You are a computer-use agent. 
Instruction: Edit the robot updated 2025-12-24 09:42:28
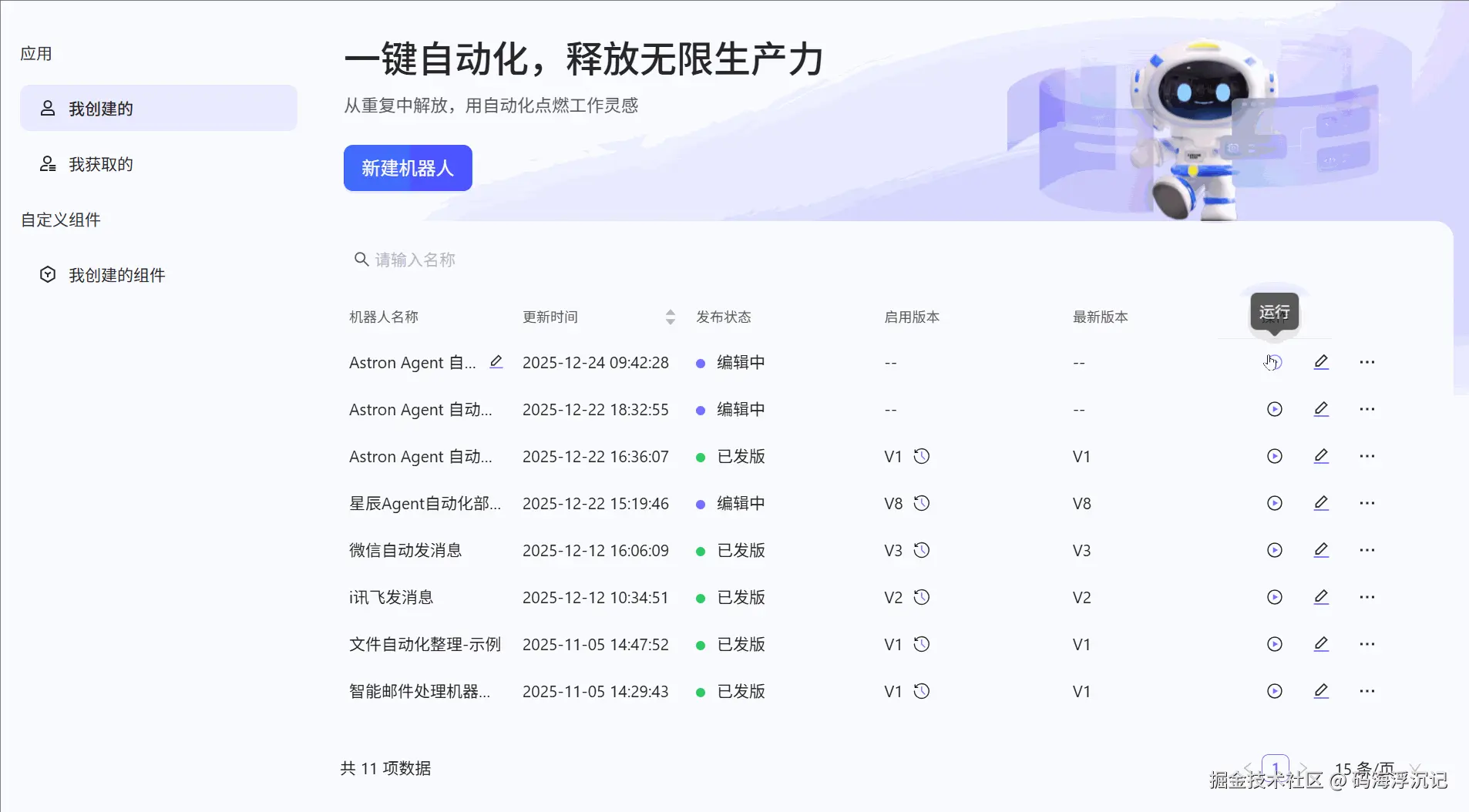click(x=1321, y=362)
